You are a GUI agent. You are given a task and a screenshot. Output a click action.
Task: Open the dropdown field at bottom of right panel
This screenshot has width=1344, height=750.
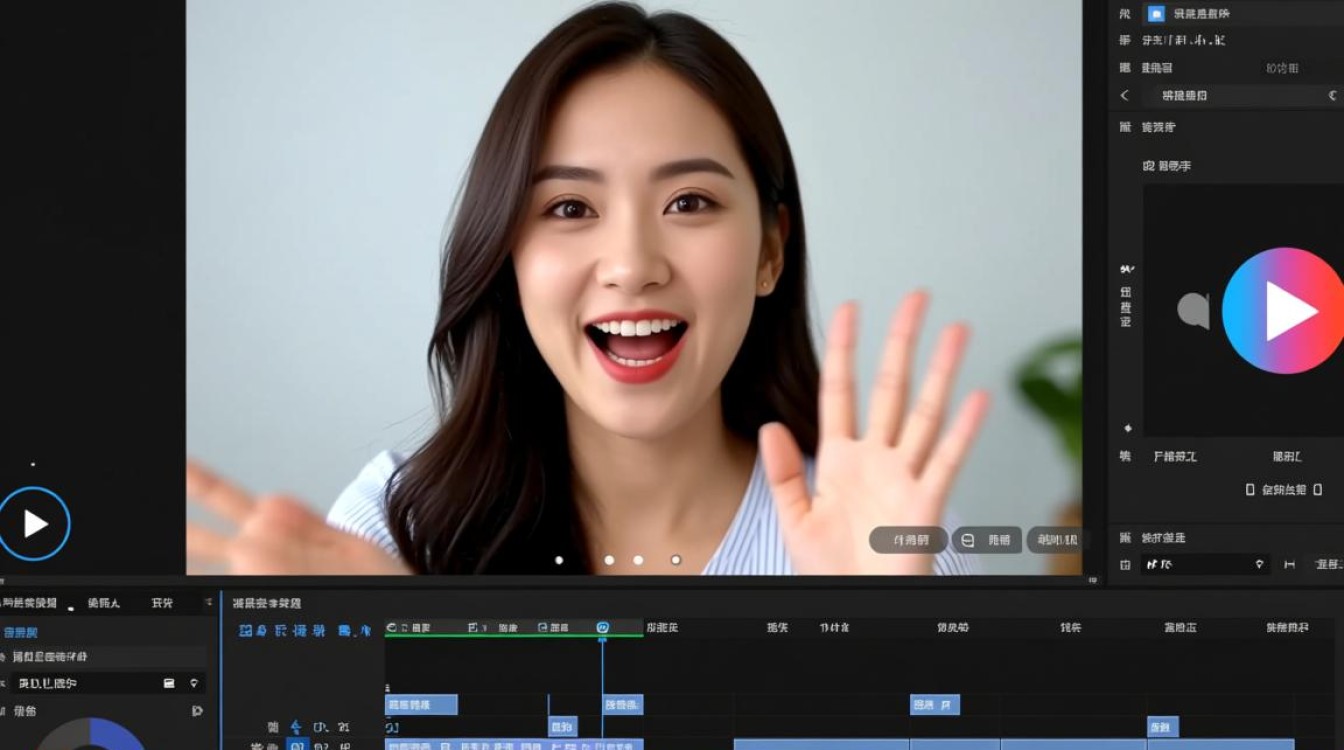[x=1205, y=565]
